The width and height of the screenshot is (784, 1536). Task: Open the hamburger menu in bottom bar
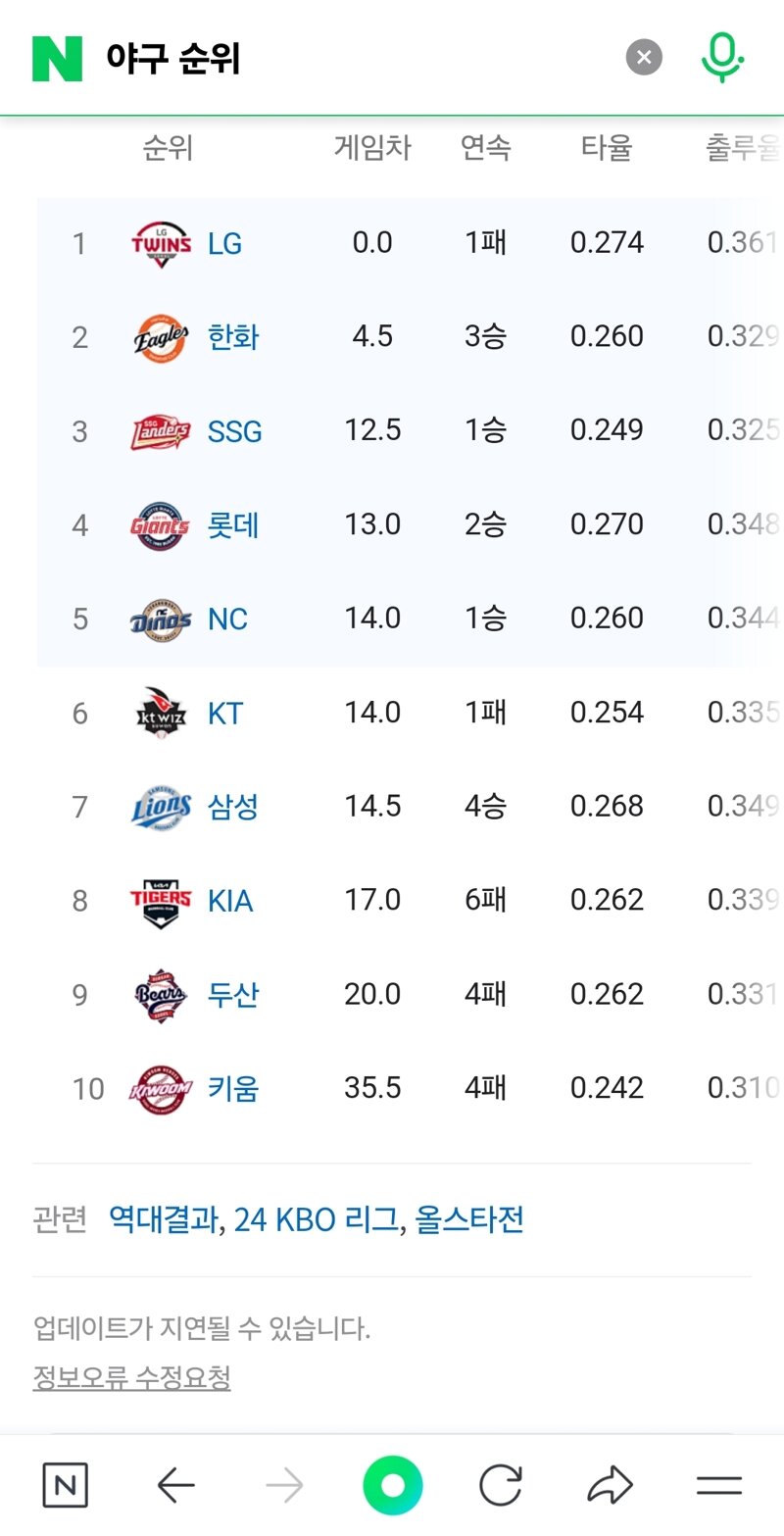point(719,1486)
